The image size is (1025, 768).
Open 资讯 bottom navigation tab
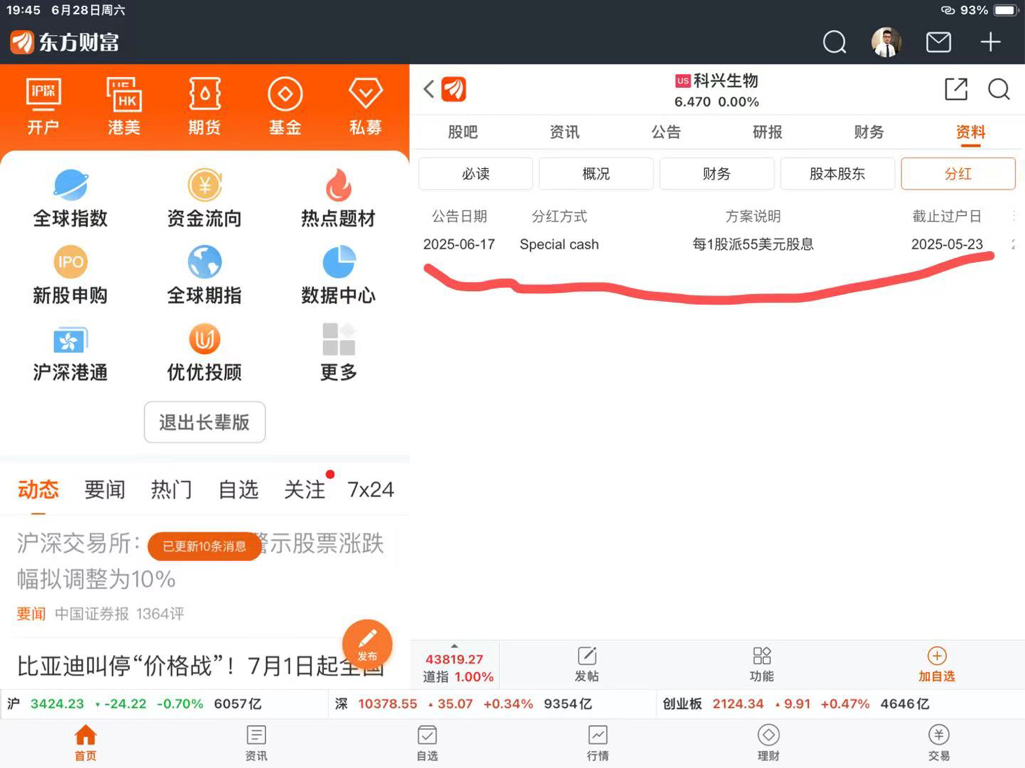[x=256, y=743]
